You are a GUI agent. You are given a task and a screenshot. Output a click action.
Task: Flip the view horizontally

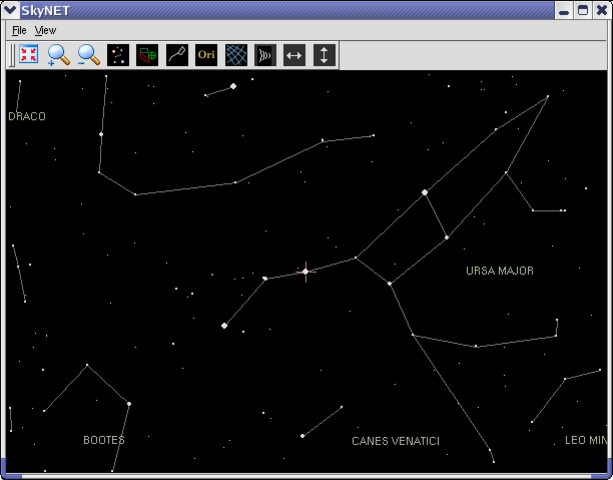[x=294, y=55]
